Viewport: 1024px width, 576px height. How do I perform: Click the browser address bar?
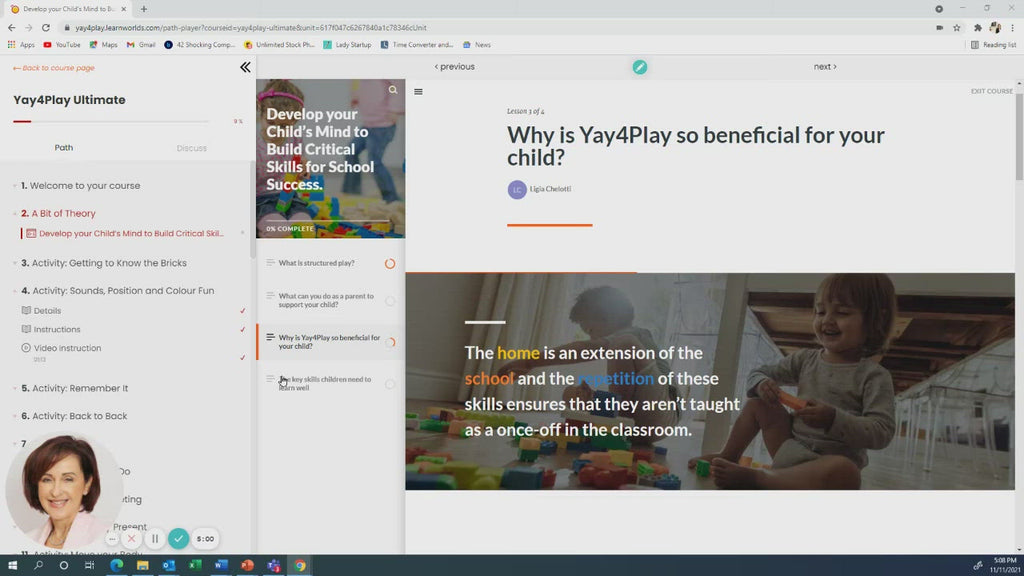point(496,27)
